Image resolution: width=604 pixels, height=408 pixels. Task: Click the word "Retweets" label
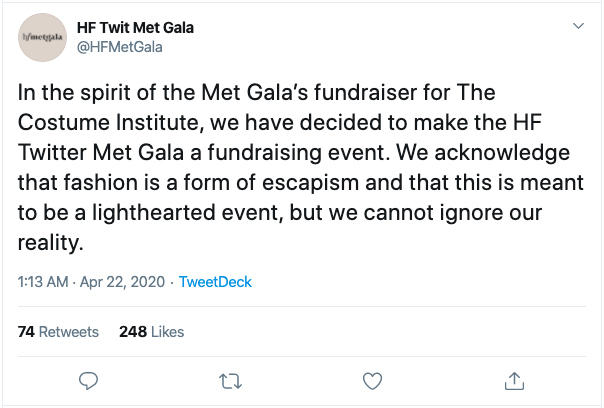point(69,332)
